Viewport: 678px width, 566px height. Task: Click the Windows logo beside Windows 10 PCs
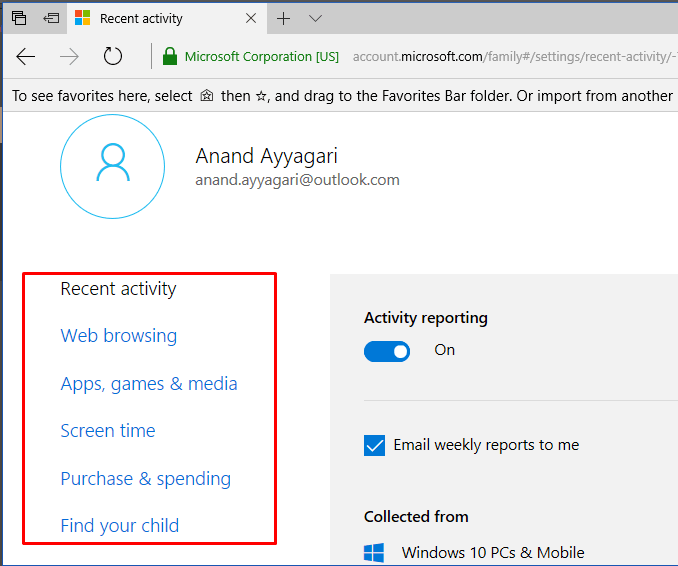[374, 553]
